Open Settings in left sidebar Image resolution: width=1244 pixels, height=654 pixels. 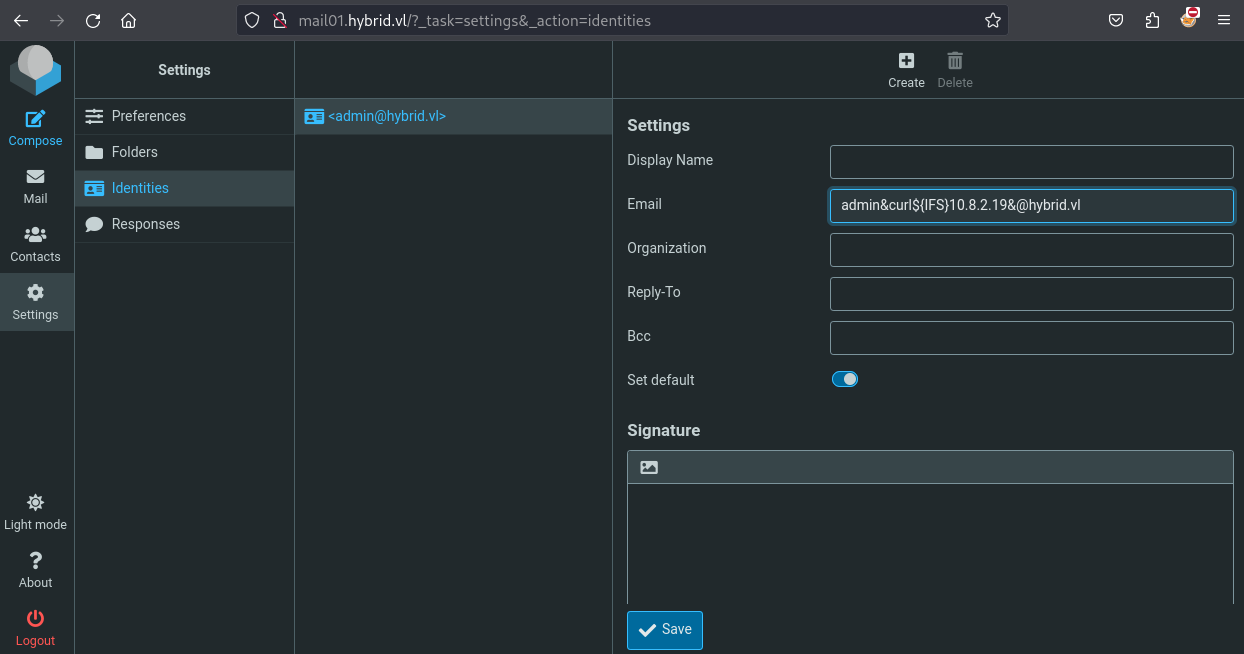pos(36,302)
